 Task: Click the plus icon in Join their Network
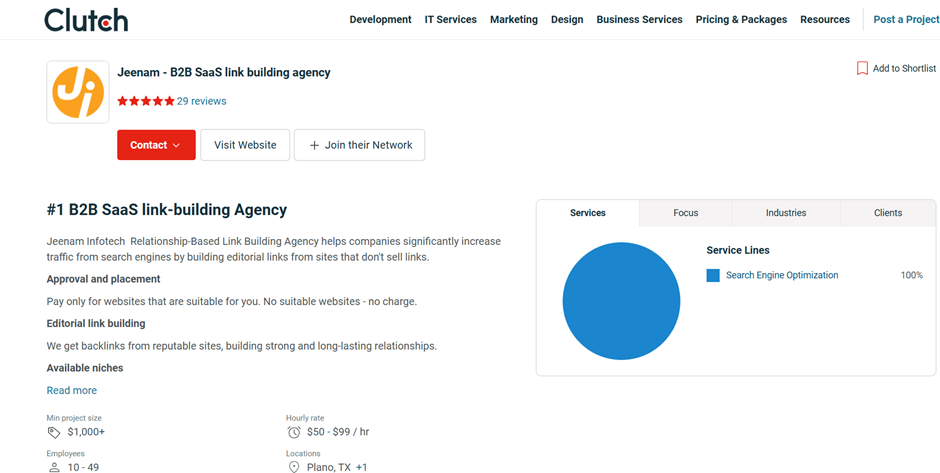[x=314, y=146]
